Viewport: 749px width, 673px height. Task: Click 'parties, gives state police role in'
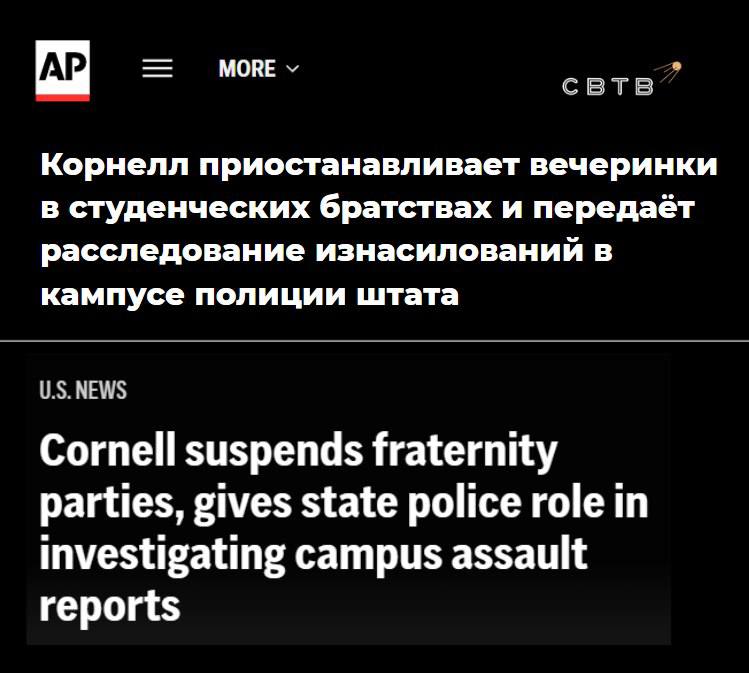[x=343, y=502]
